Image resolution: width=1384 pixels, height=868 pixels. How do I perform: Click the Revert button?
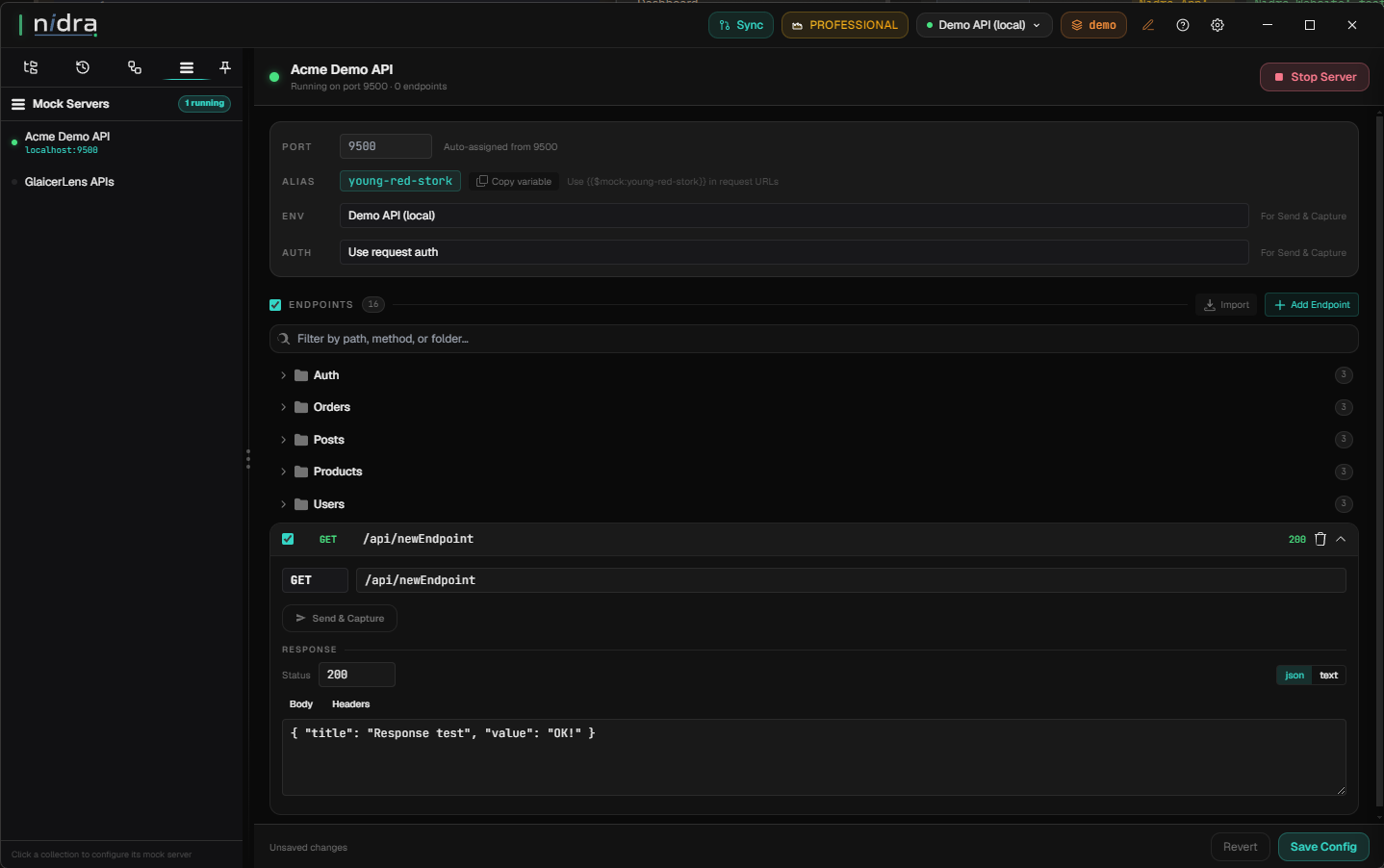[1240, 847]
